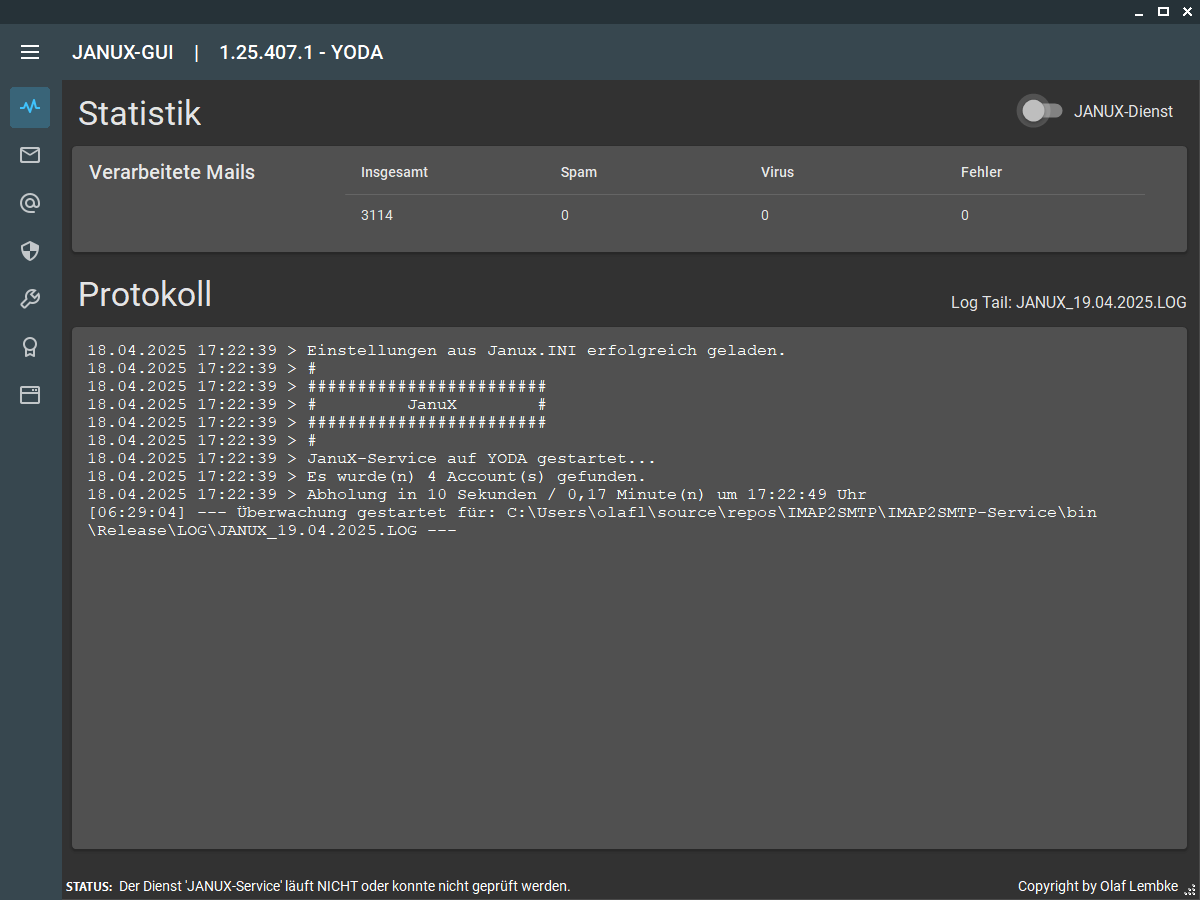Viewport: 1200px width, 900px height.
Task: Select the window panel sidebar icon
Action: pyautogui.click(x=30, y=395)
